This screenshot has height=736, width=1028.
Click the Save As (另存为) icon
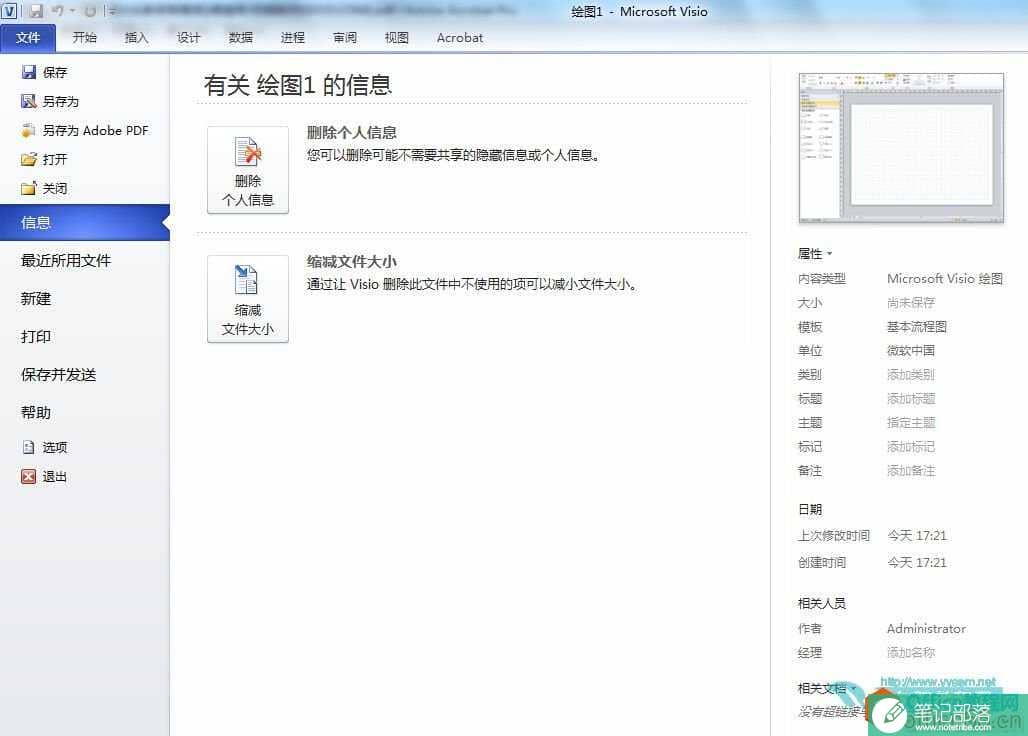[28, 101]
